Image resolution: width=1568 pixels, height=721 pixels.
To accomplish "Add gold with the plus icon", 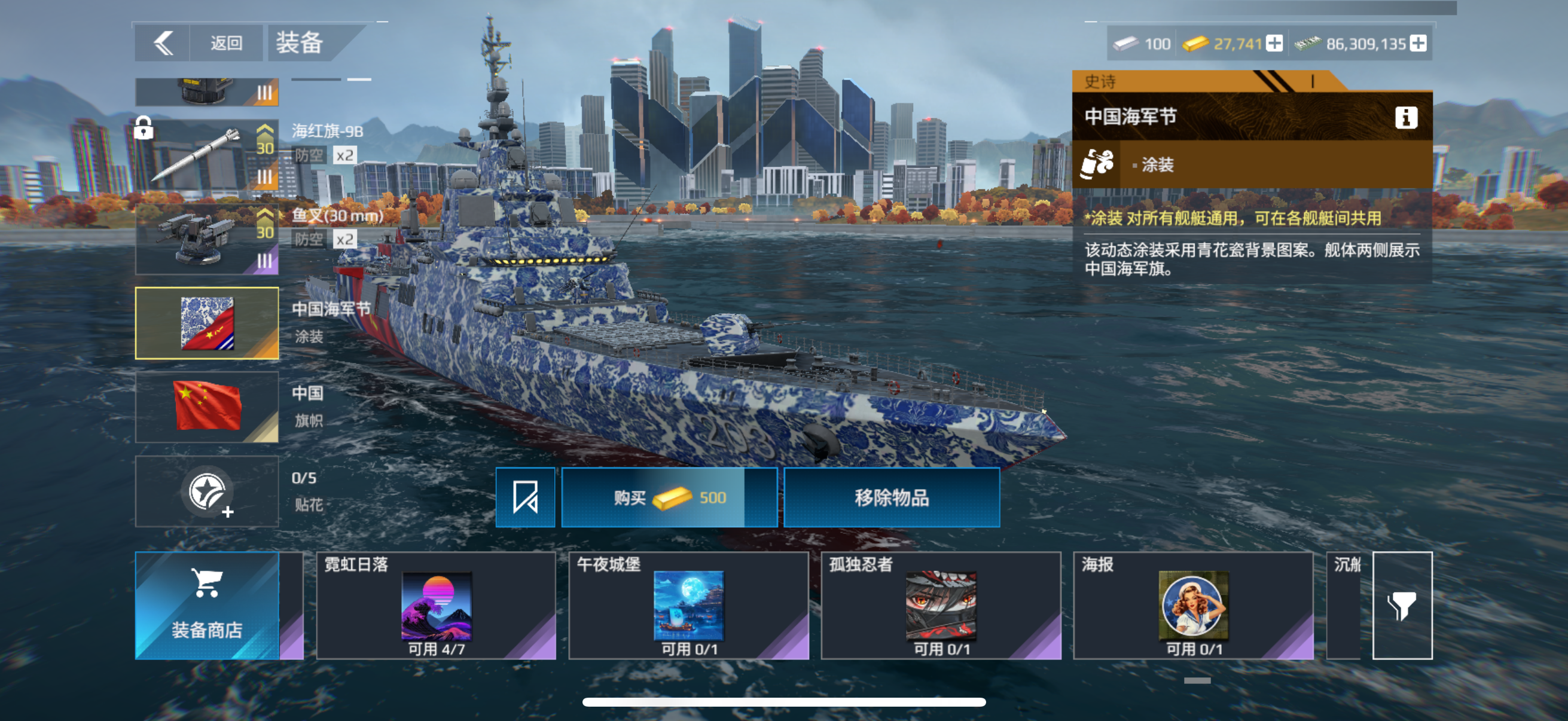I will (1274, 43).
